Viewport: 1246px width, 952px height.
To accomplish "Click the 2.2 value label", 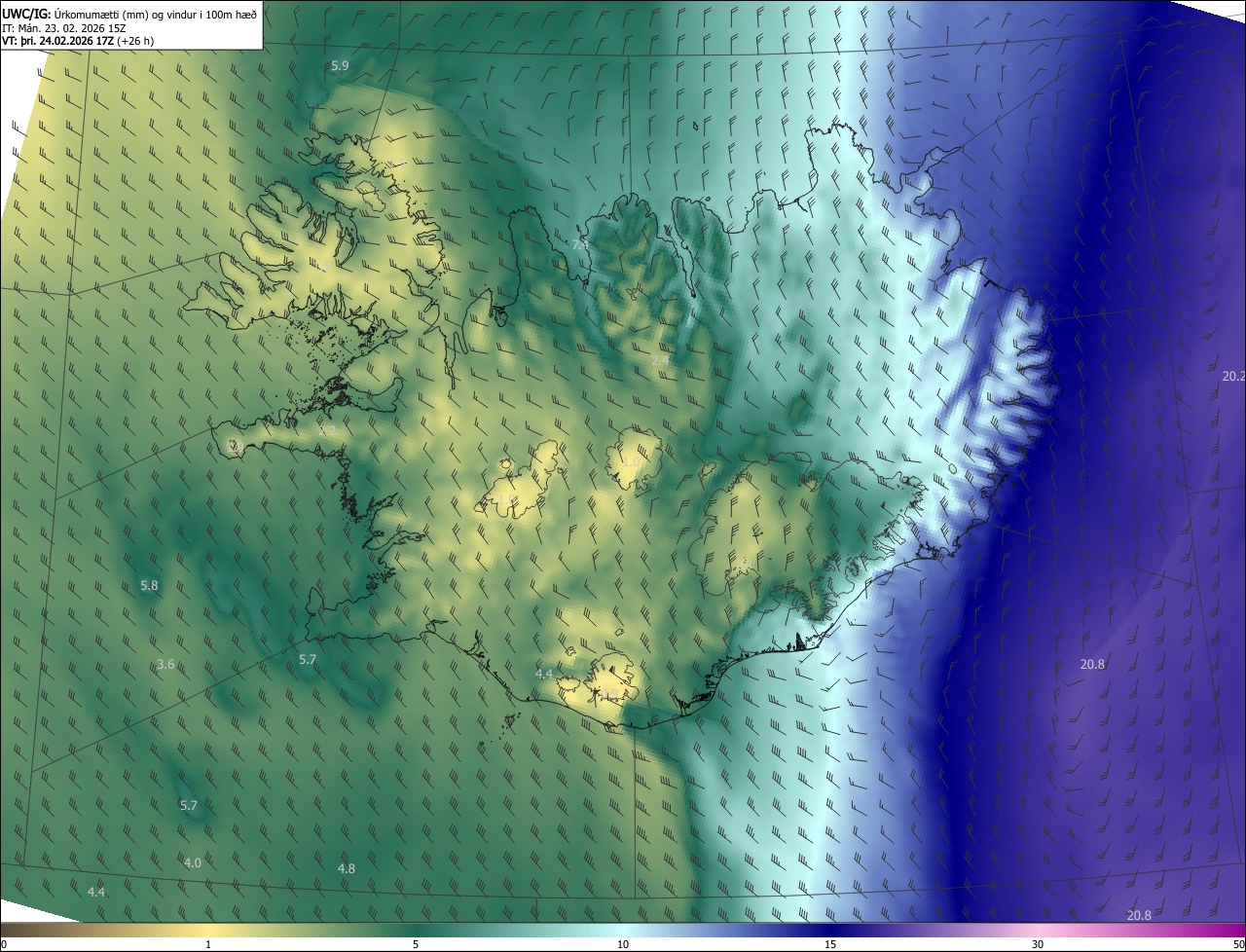I will point(326,431).
